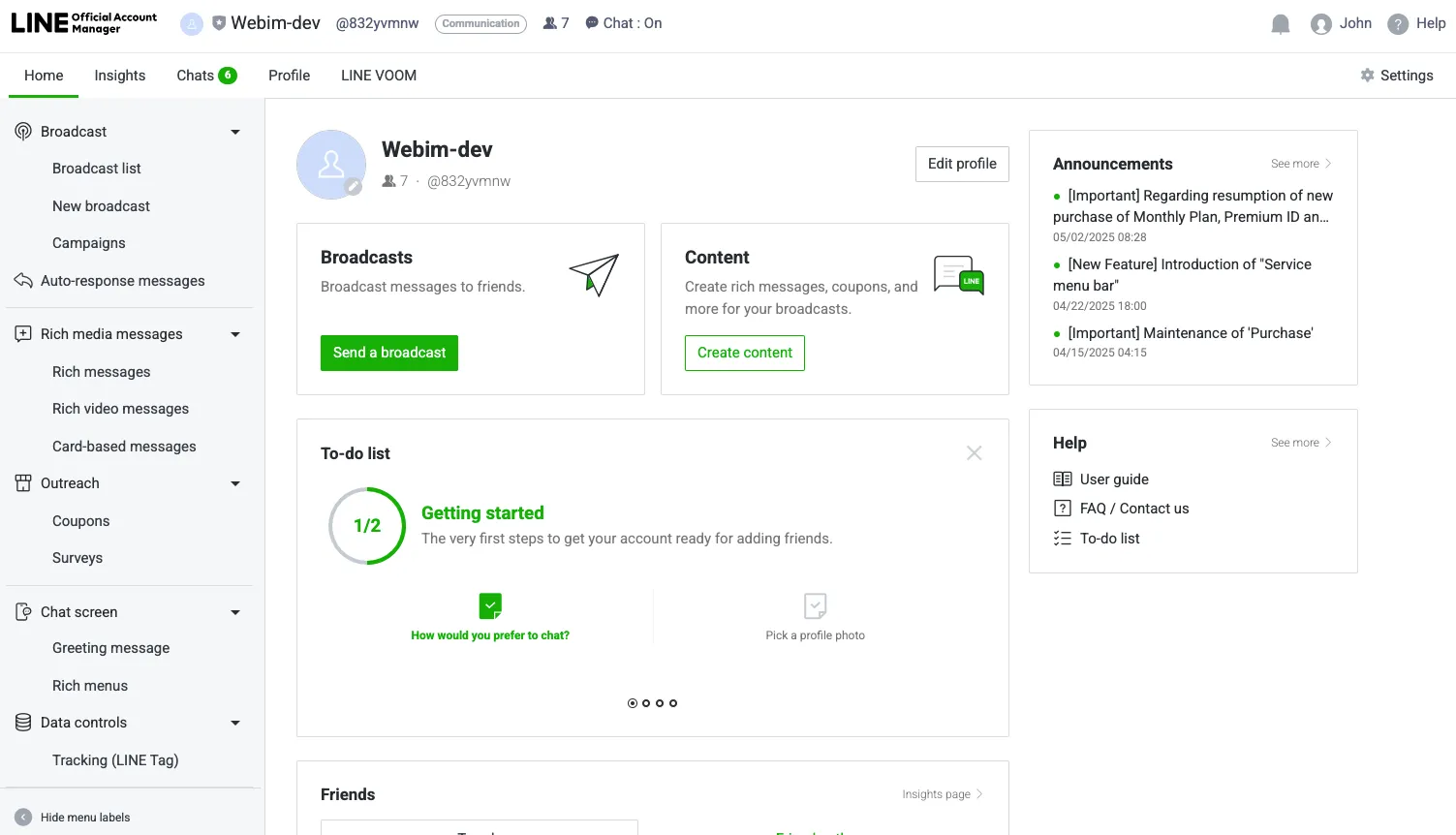The image size is (1456, 835).
Task: Collapse the Chat screen section arrow
Action: [x=235, y=612]
